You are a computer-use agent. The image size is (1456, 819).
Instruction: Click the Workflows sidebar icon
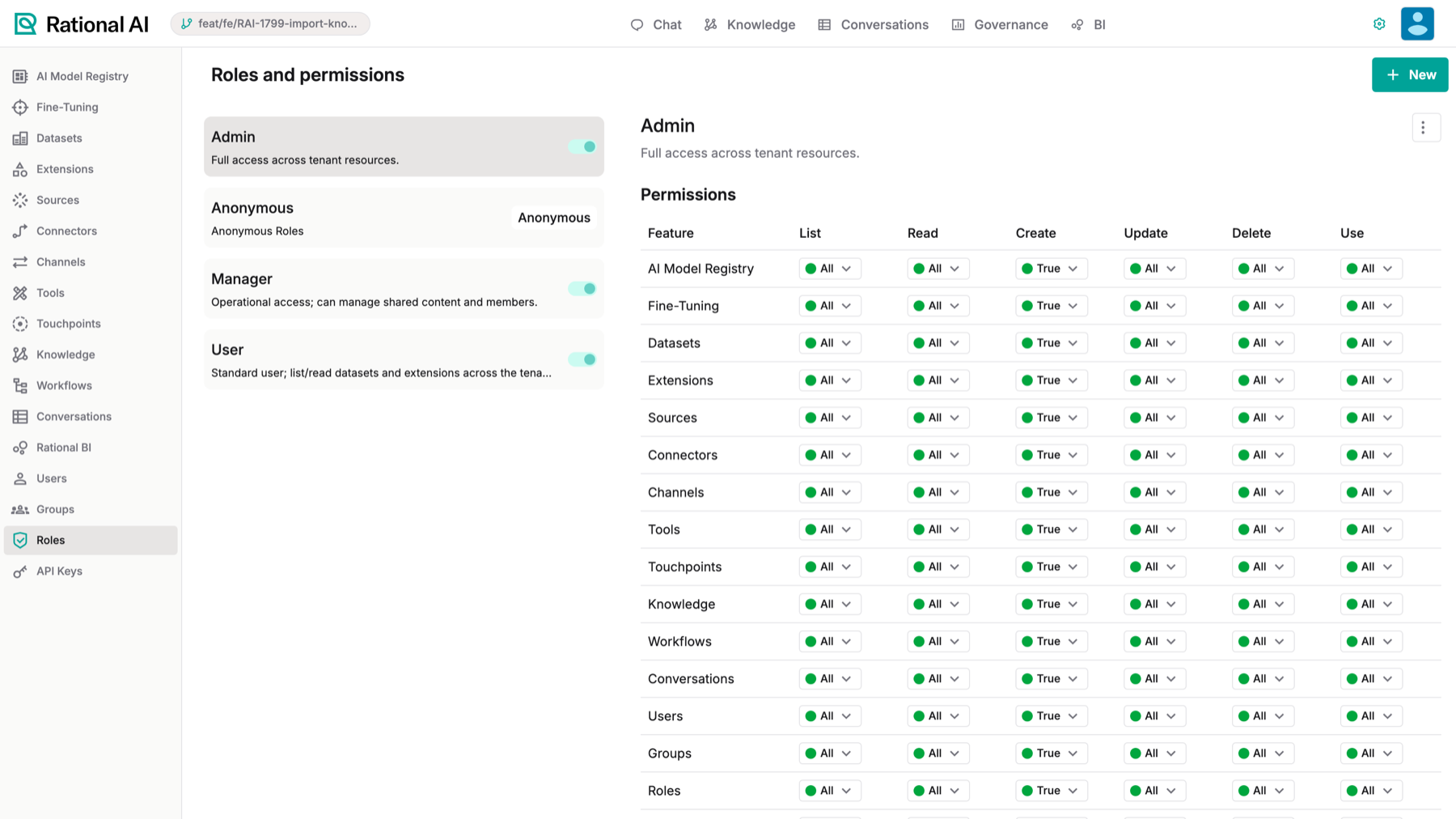pyautogui.click(x=20, y=385)
